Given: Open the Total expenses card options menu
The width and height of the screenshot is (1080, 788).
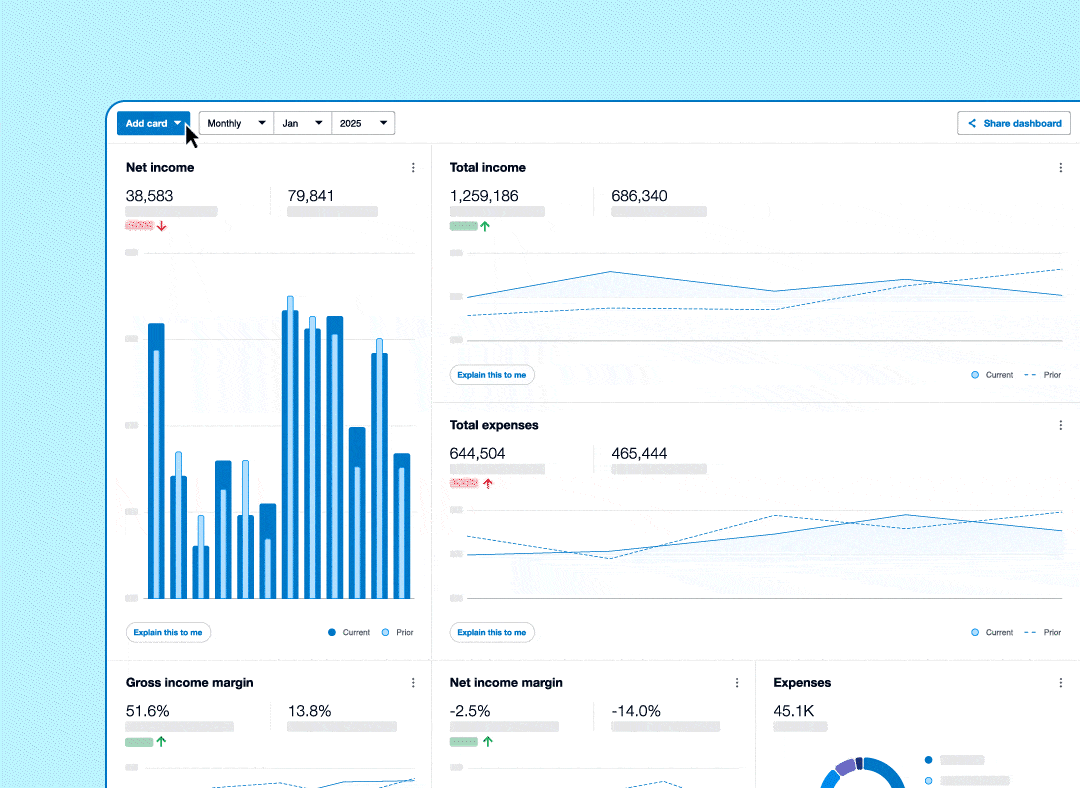Looking at the screenshot, I should [1061, 424].
